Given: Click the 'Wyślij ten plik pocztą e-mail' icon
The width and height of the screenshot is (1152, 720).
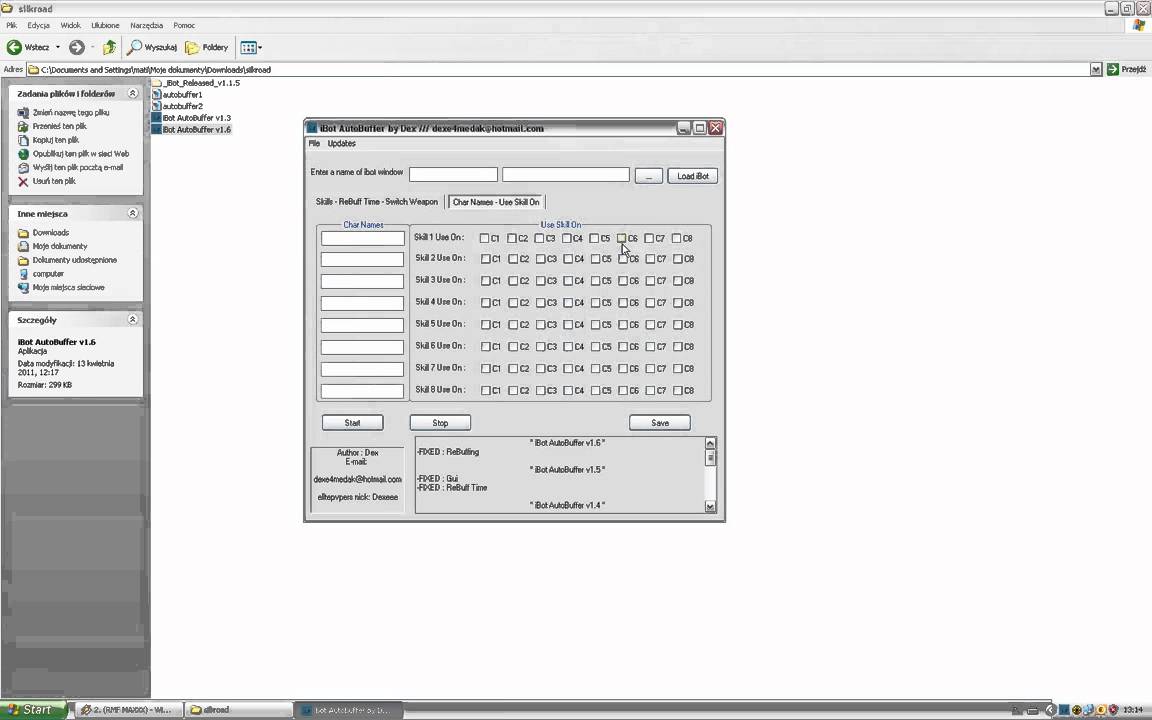Looking at the screenshot, I should 24,167.
